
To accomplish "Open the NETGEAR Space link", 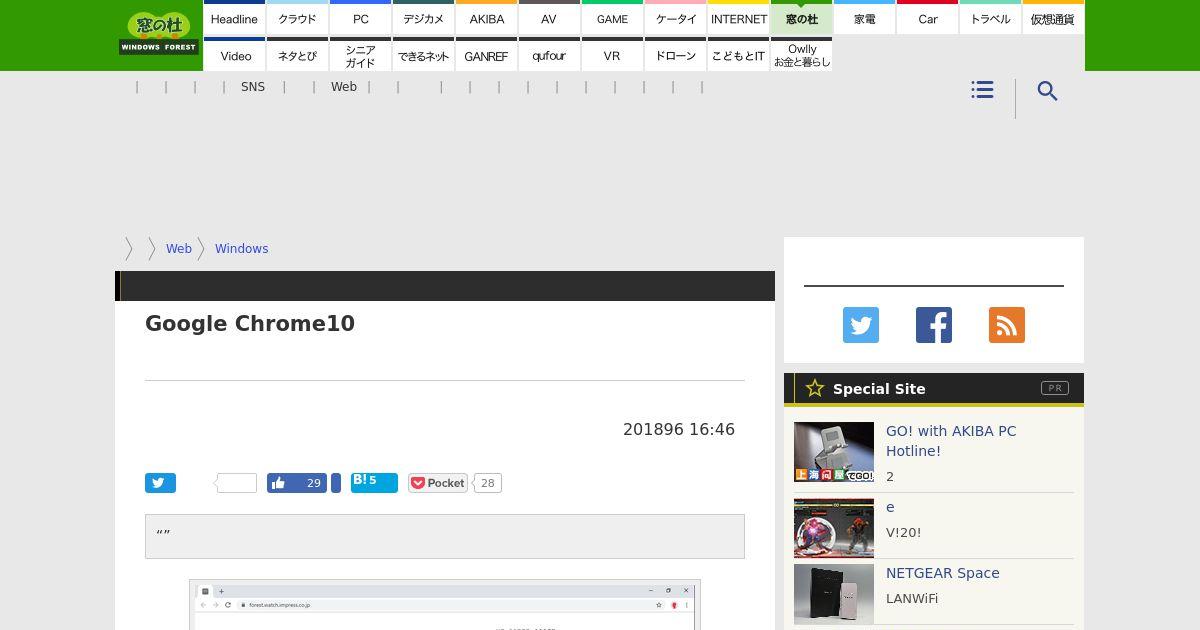I will click(943, 573).
